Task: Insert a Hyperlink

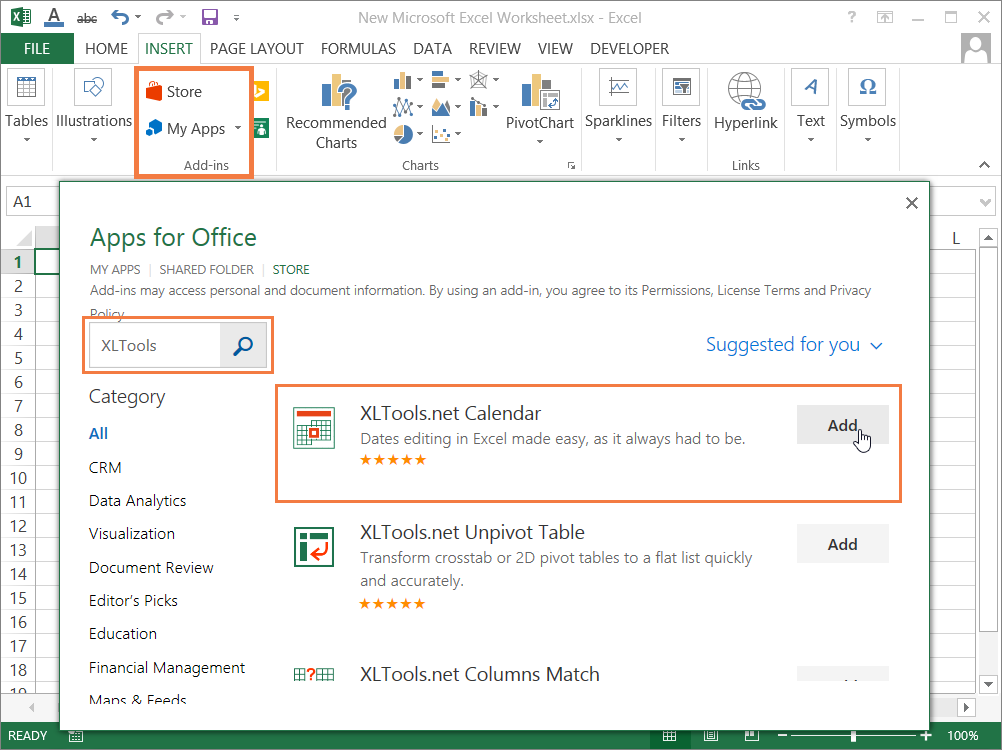Action: click(x=746, y=101)
